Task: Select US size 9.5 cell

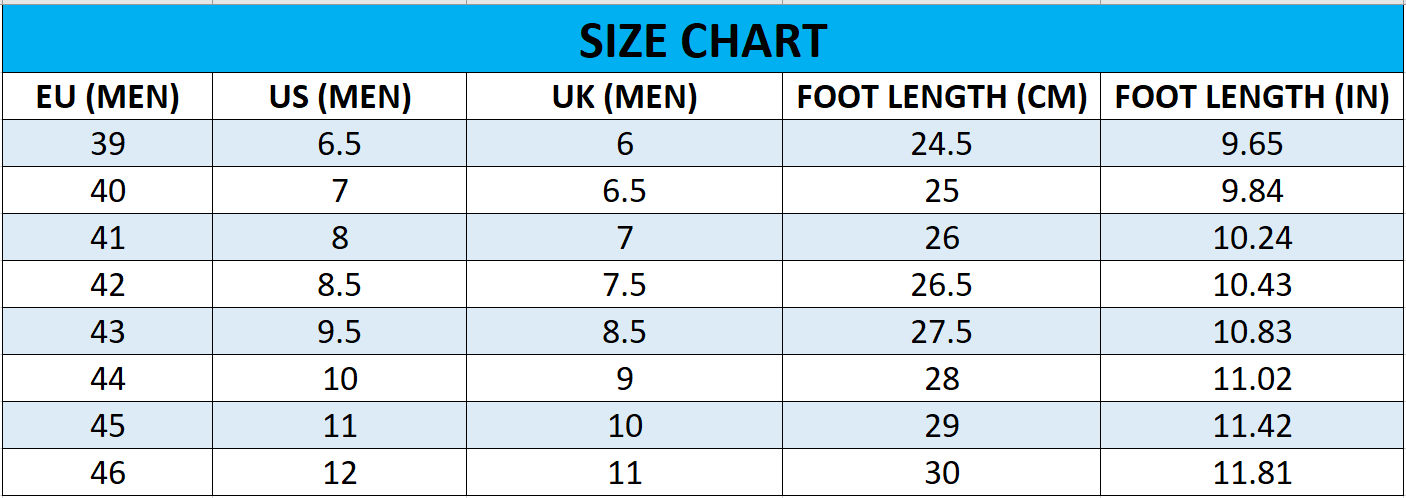Action: pyautogui.click(x=340, y=332)
